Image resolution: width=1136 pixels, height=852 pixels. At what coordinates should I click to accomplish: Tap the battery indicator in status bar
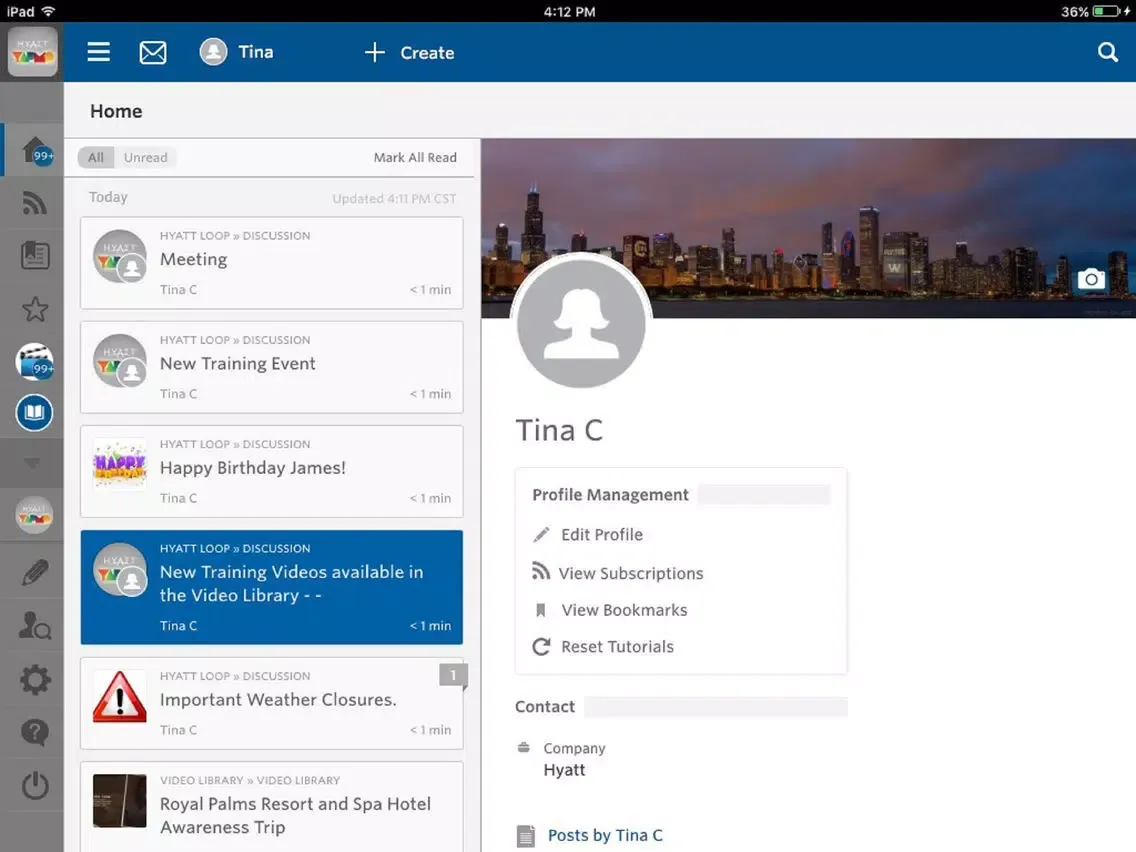1106,12
